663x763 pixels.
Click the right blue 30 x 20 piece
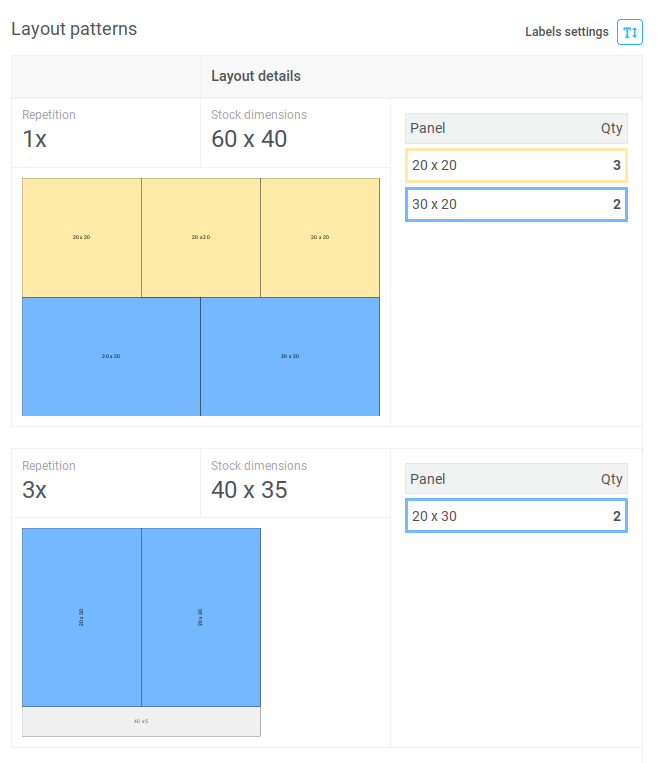pyautogui.click(x=290, y=357)
